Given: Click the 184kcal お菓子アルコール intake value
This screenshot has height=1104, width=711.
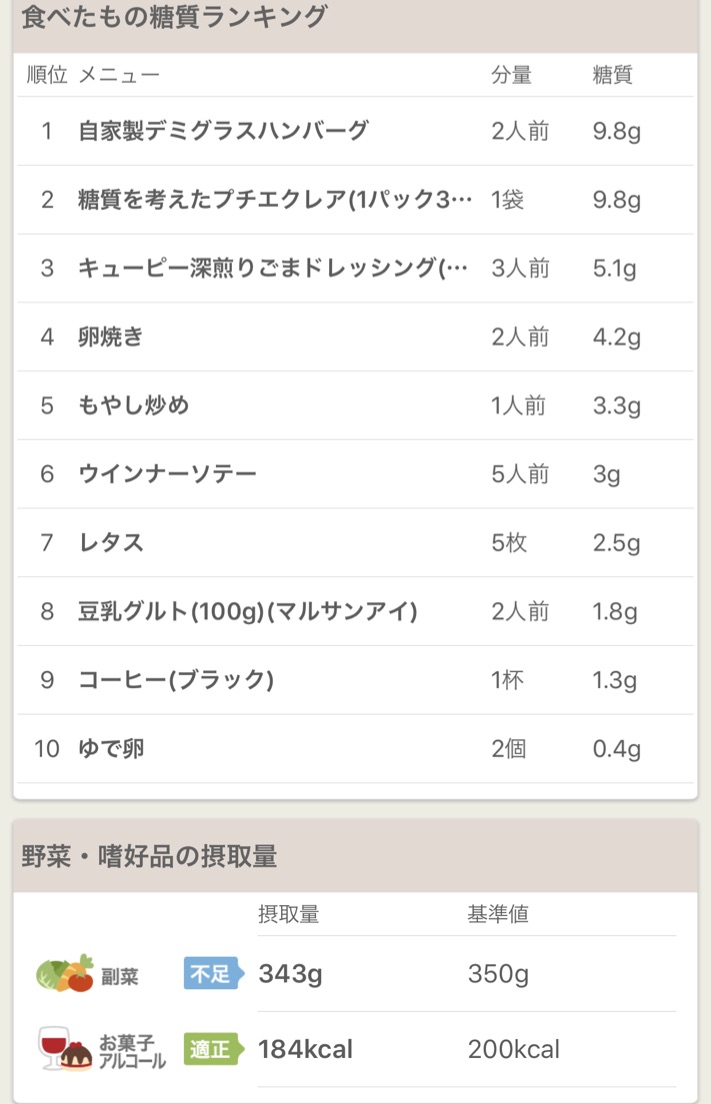Looking at the screenshot, I should 305,1049.
